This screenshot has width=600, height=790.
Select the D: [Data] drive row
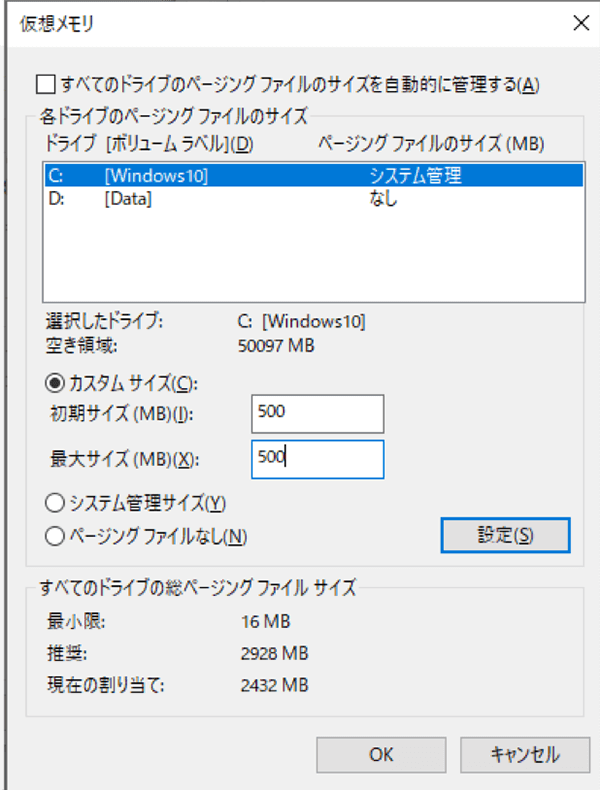[312, 199]
